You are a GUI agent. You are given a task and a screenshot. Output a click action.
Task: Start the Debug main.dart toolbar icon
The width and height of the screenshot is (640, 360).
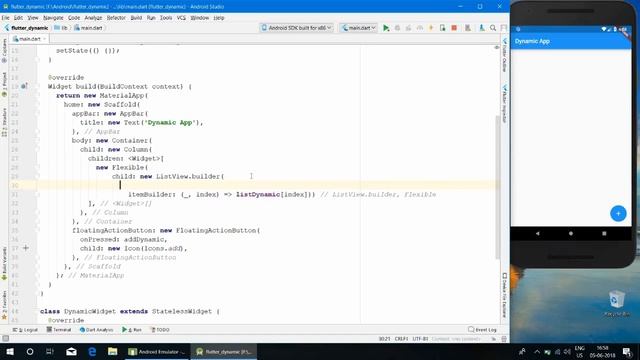click(x=397, y=28)
